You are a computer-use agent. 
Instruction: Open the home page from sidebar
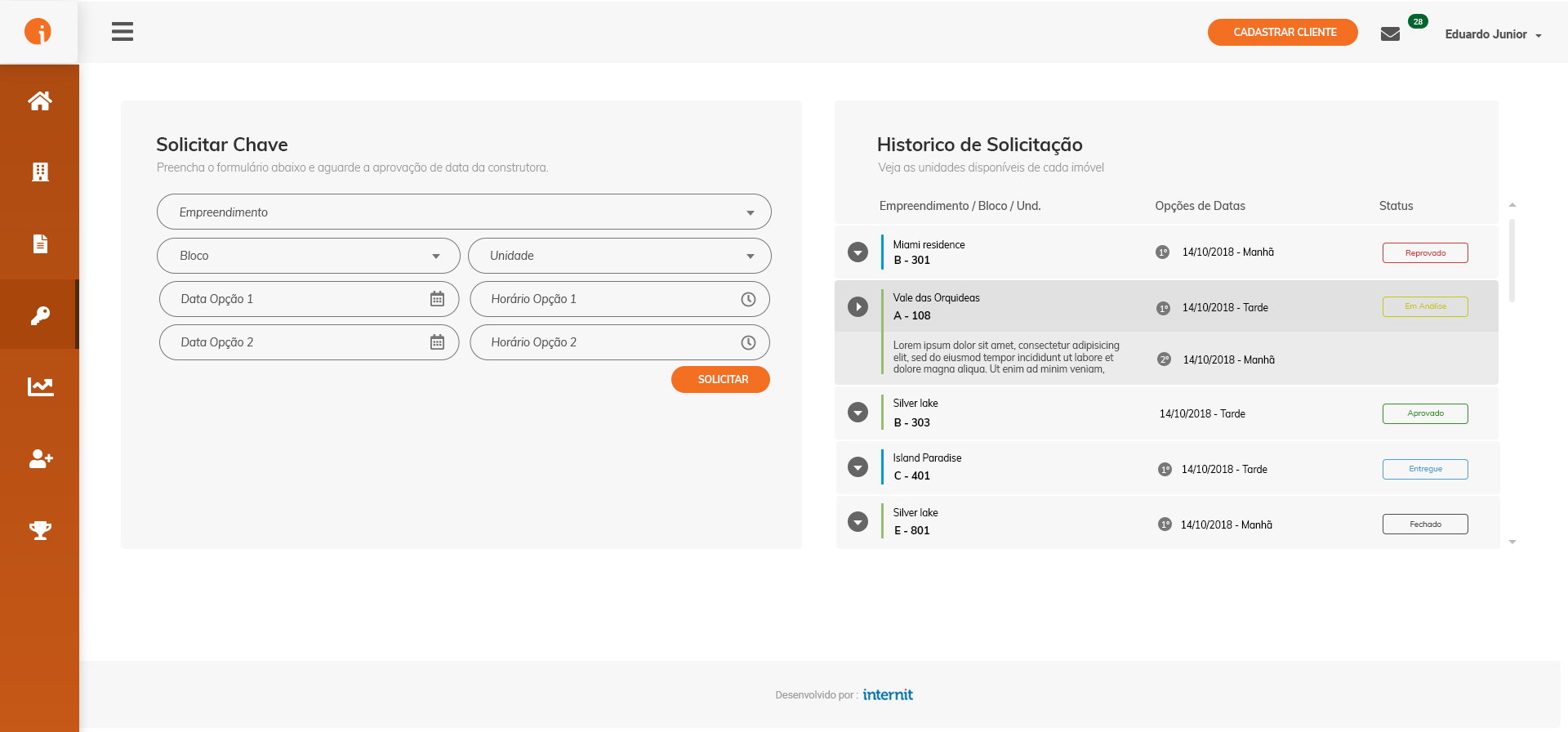(x=40, y=100)
